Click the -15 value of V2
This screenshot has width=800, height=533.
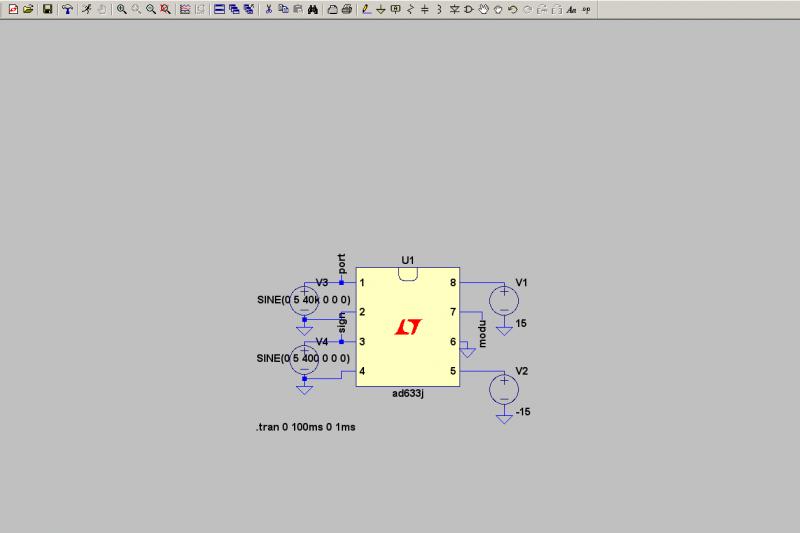coord(523,412)
